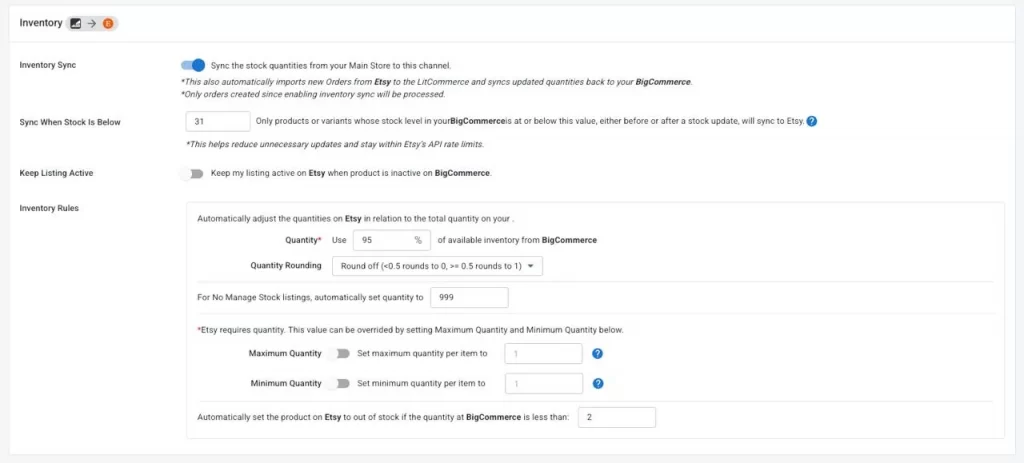Click the Quantity Rounding label

click(x=286, y=266)
